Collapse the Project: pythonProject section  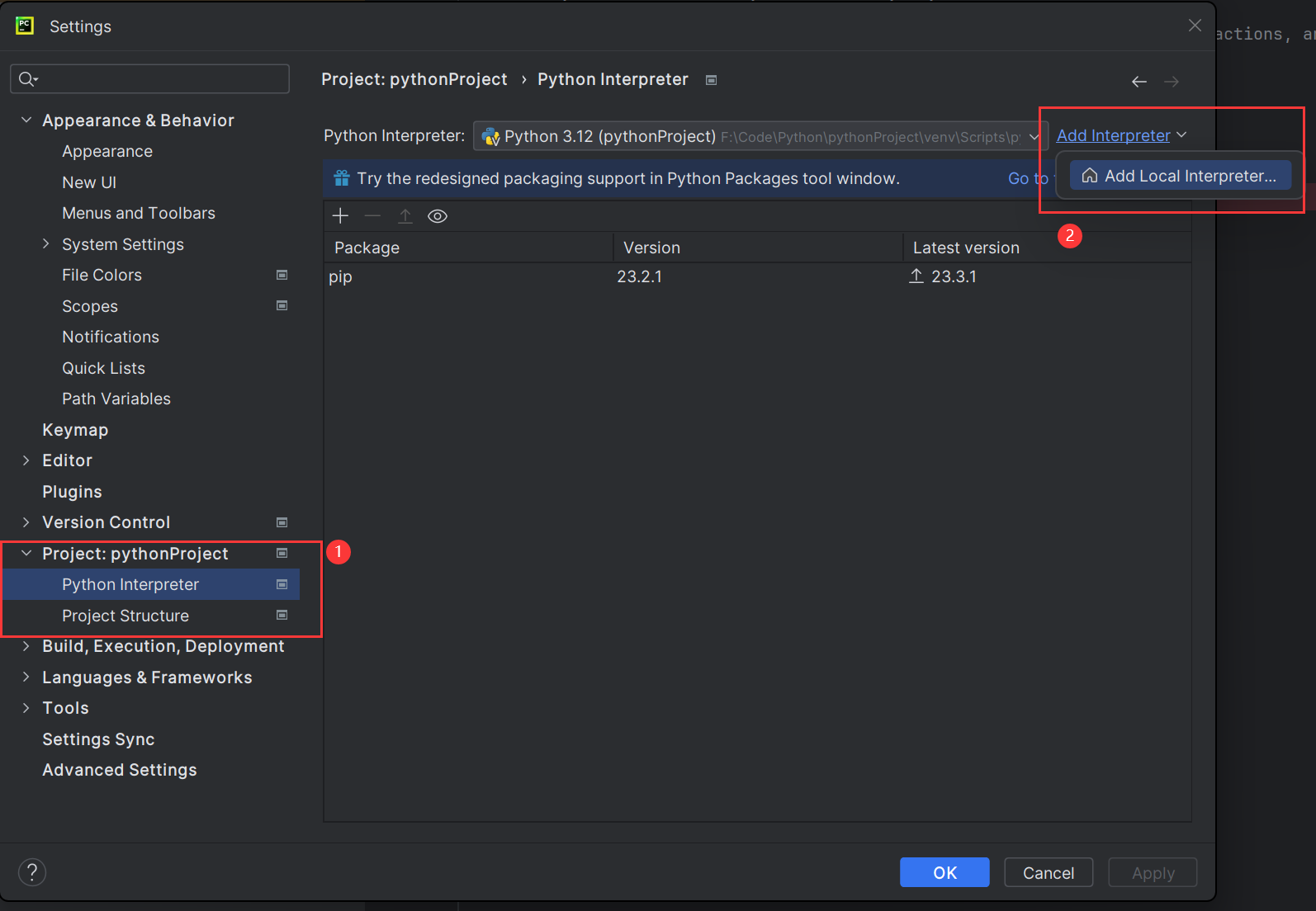pyautogui.click(x=26, y=553)
